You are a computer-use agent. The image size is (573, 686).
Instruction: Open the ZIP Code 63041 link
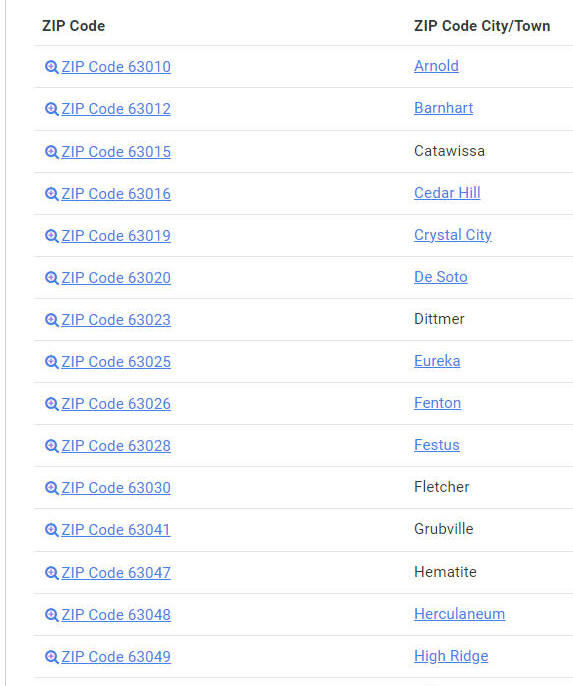(116, 530)
